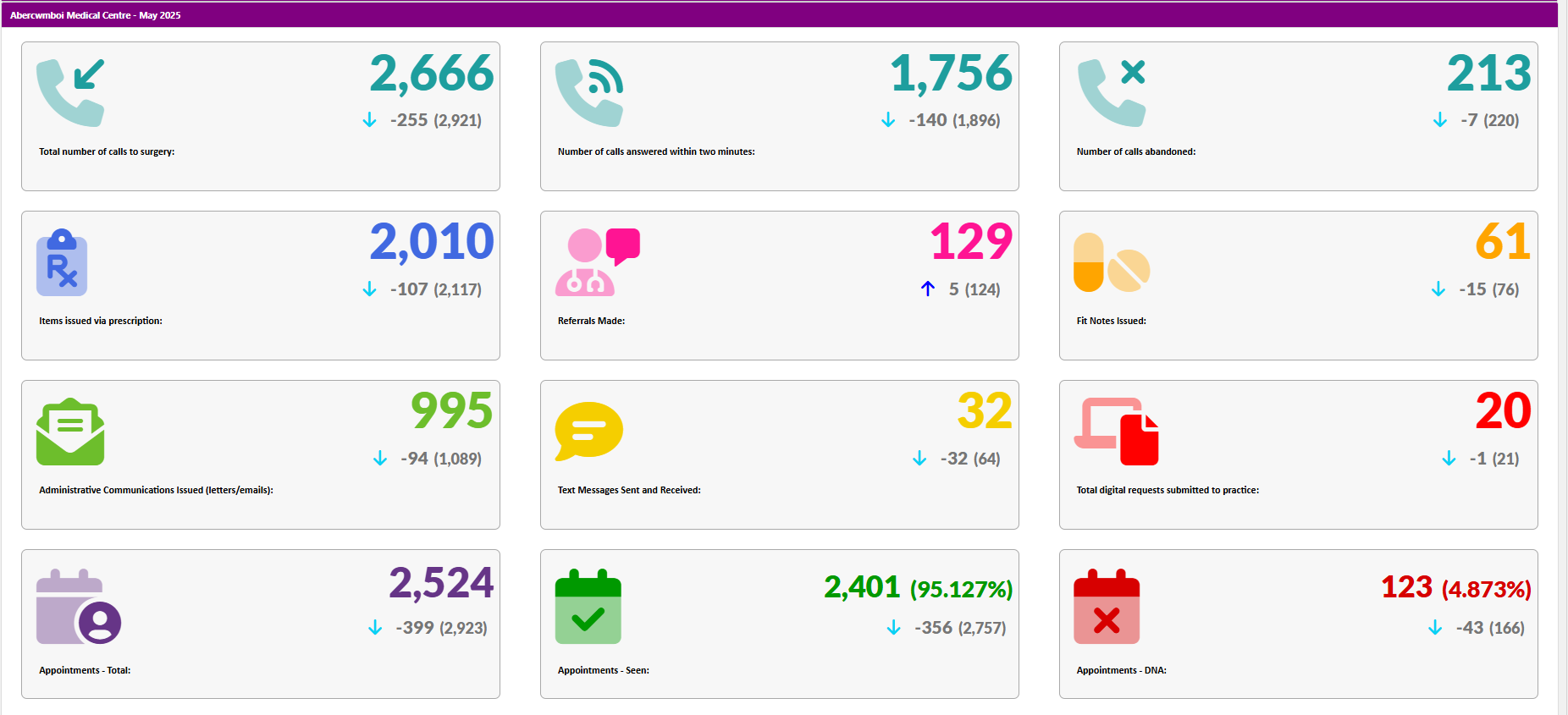Click the 2,666 total calls value
The width and height of the screenshot is (1568, 715).
coord(432,74)
